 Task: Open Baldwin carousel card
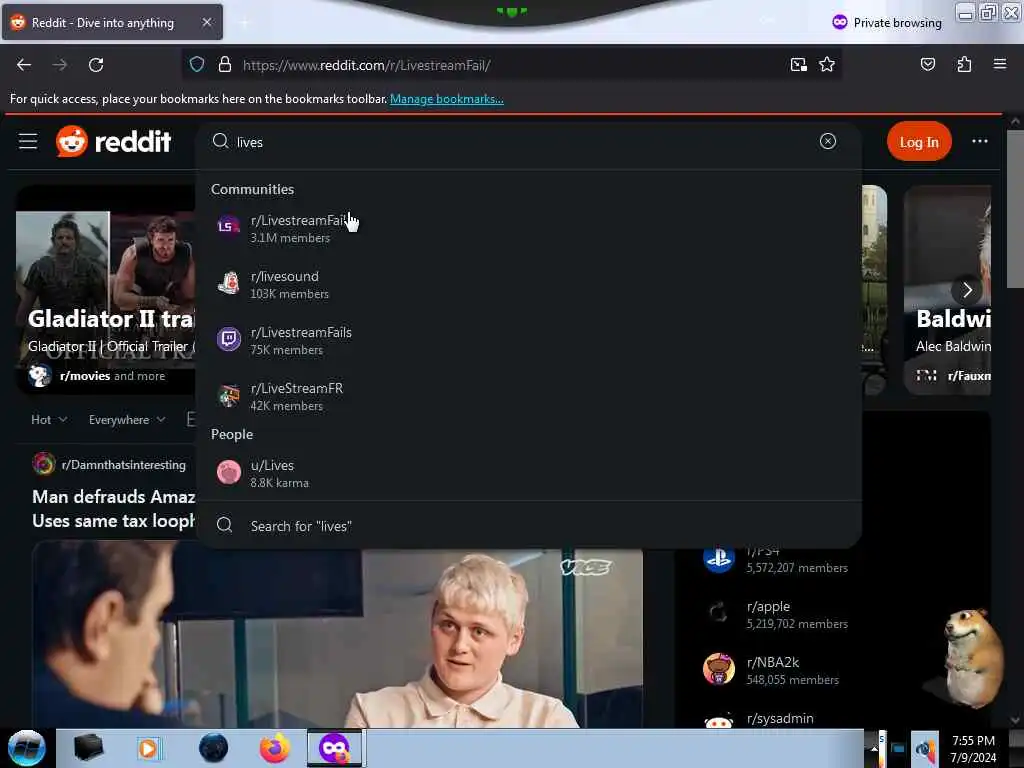[947, 290]
